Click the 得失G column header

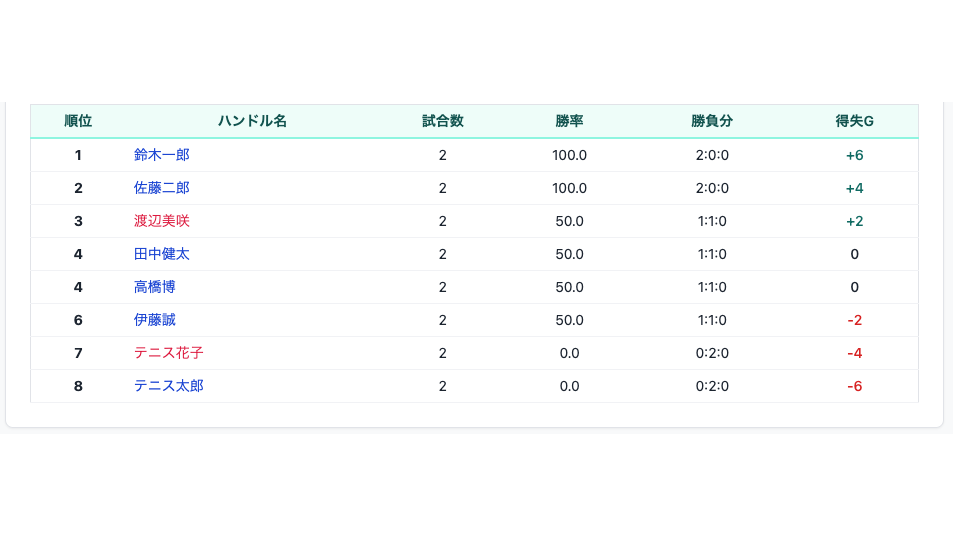[x=855, y=121]
